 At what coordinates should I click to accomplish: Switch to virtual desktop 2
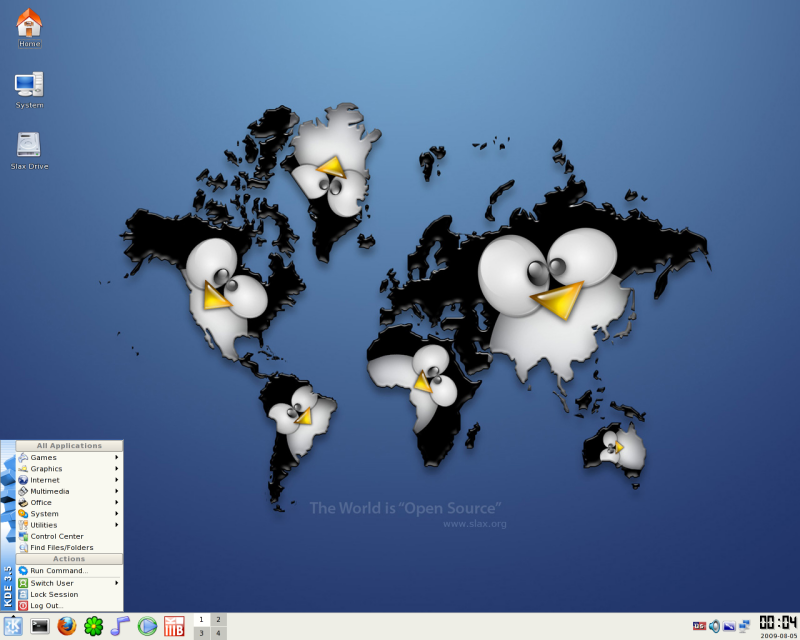click(x=218, y=620)
